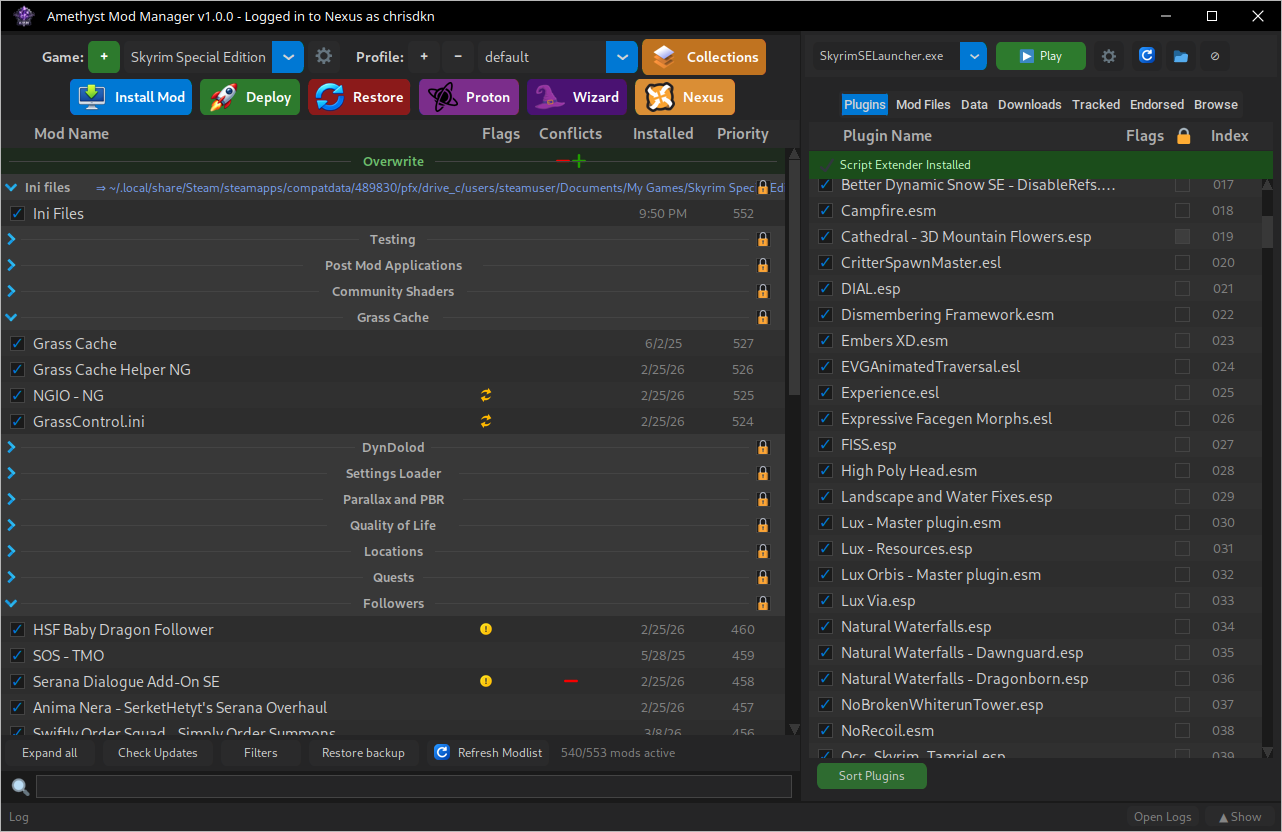Image resolution: width=1282 pixels, height=832 pixels.
Task: Open the Data tab
Action: click(x=974, y=104)
